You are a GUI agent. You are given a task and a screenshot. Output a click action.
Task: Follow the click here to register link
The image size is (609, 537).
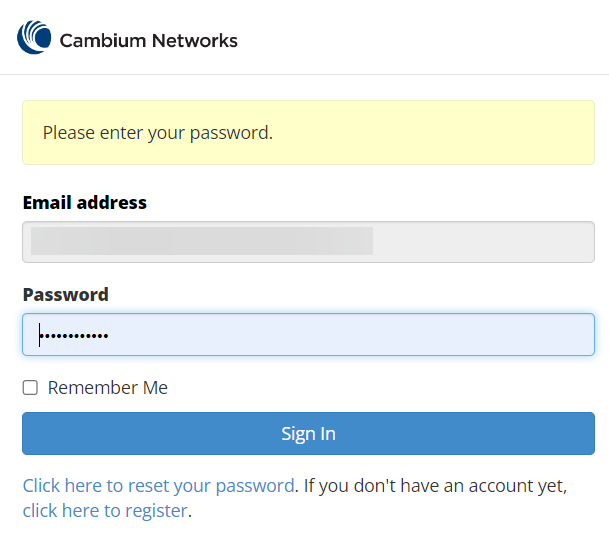pos(105,511)
